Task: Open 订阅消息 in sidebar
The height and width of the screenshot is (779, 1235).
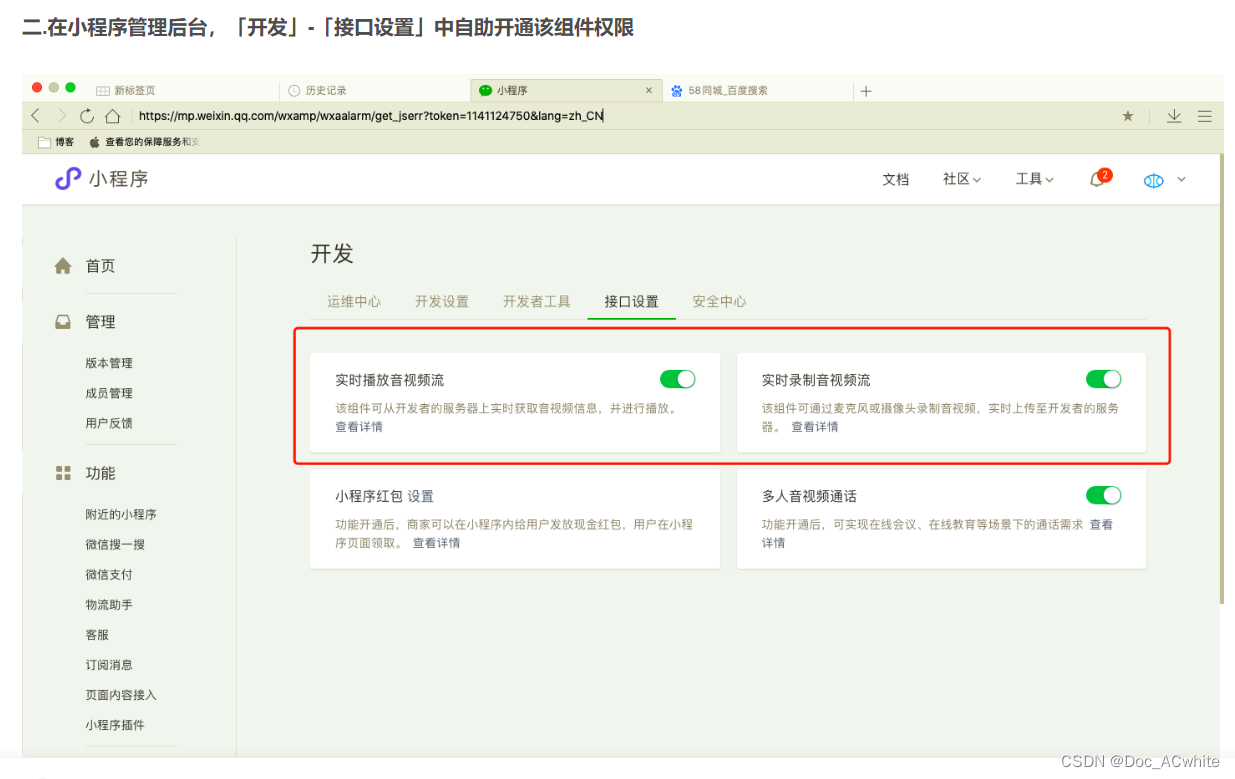Action: [x=109, y=664]
